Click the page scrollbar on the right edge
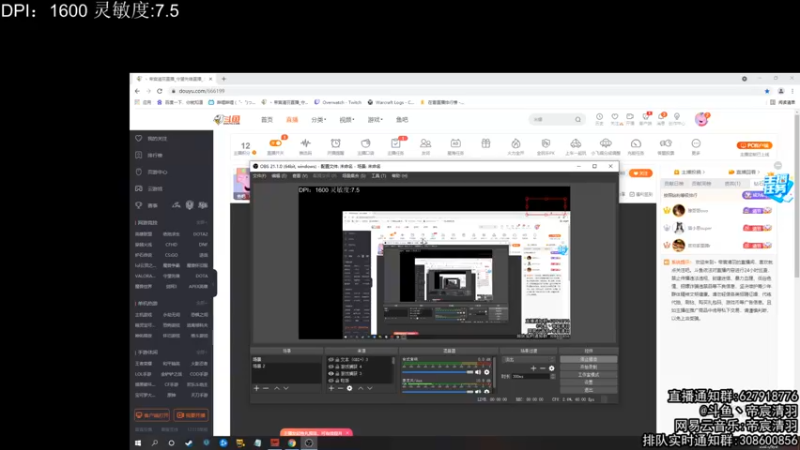The width and height of the screenshot is (800, 450). [x=796, y=196]
